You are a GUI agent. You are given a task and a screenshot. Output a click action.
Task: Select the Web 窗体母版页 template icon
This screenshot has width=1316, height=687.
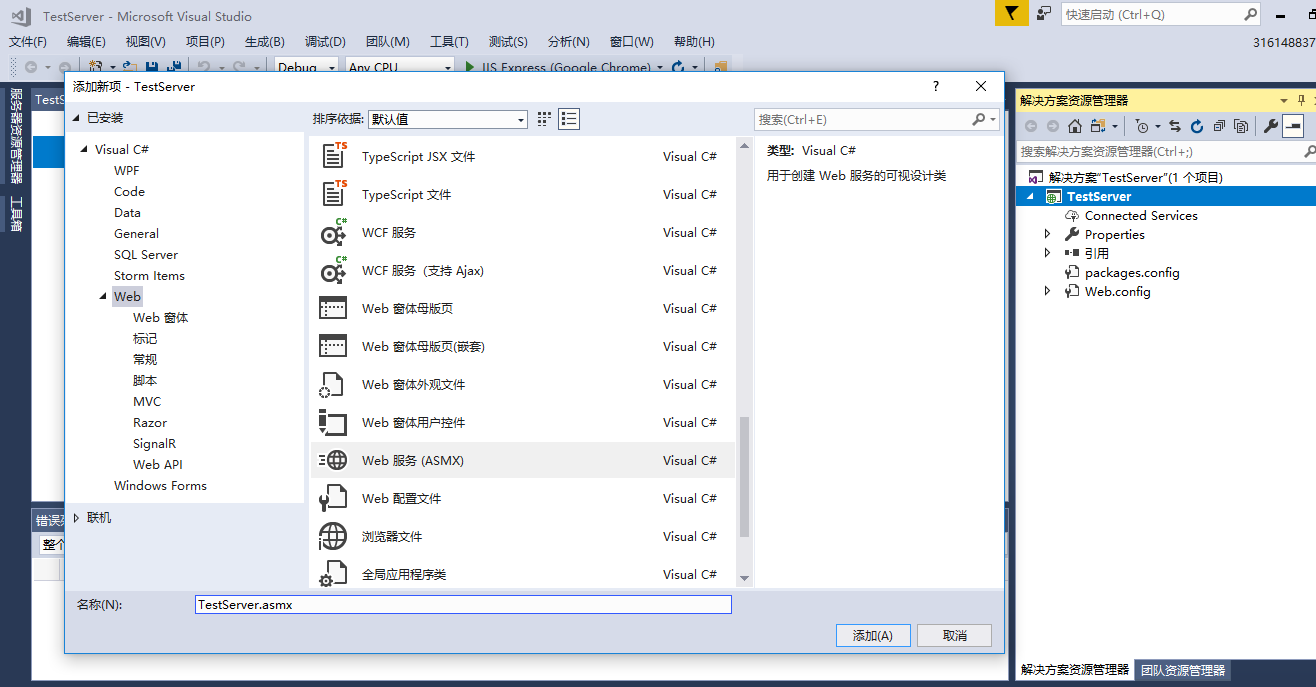(333, 308)
